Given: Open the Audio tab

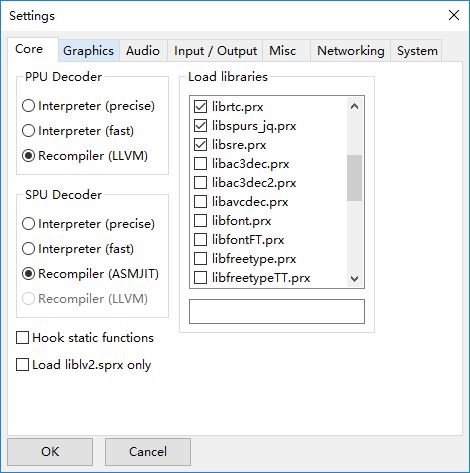Looking at the screenshot, I should 143,51.
